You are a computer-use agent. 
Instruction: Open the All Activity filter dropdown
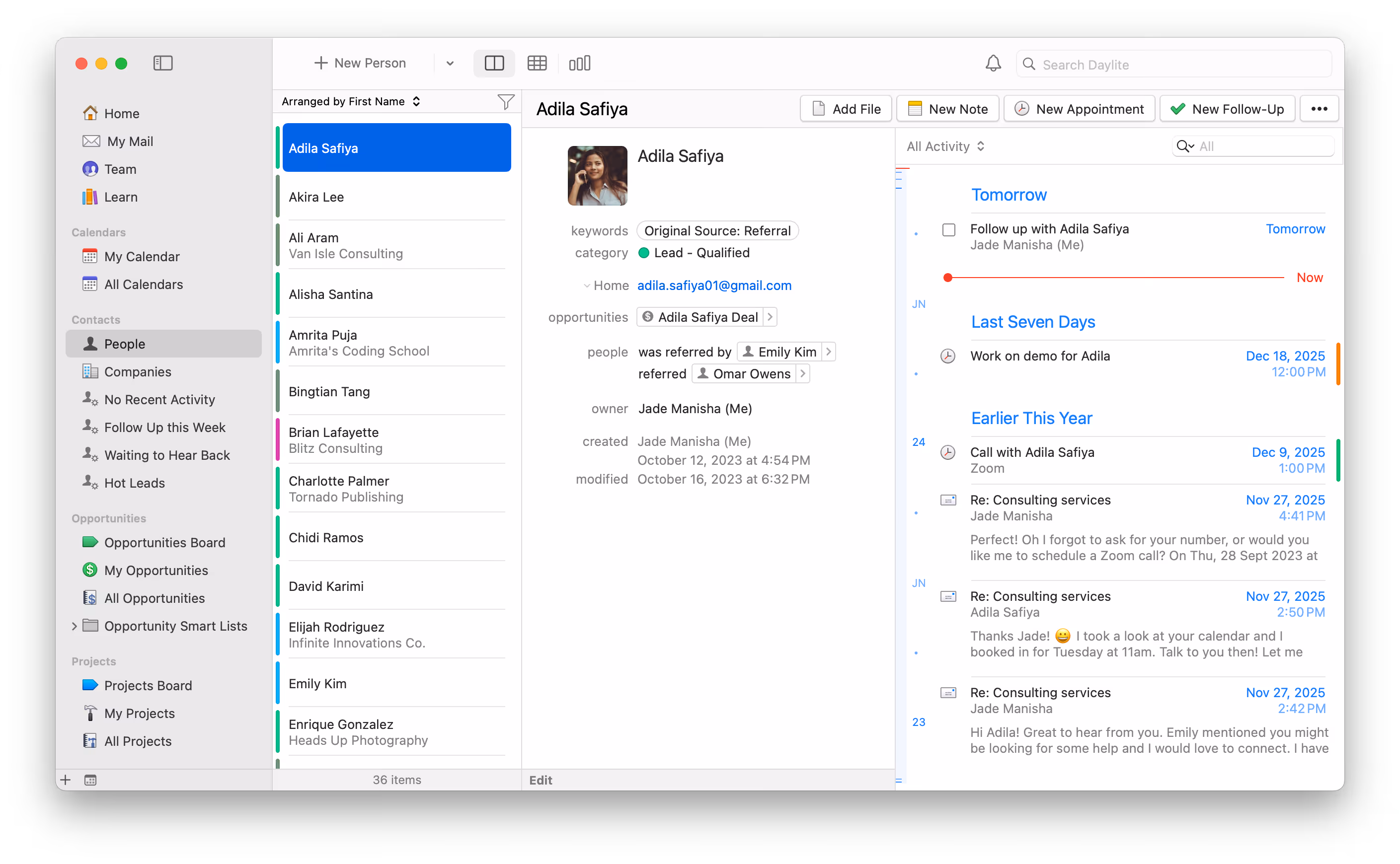click(x=945, y=147)
